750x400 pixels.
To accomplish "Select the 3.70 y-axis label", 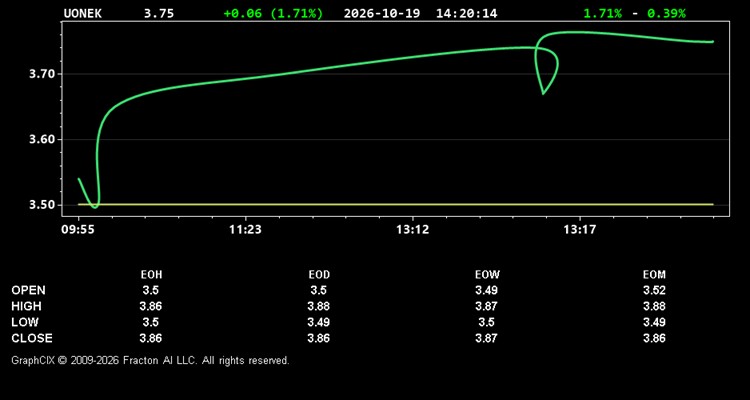I will tap(42, 74).
